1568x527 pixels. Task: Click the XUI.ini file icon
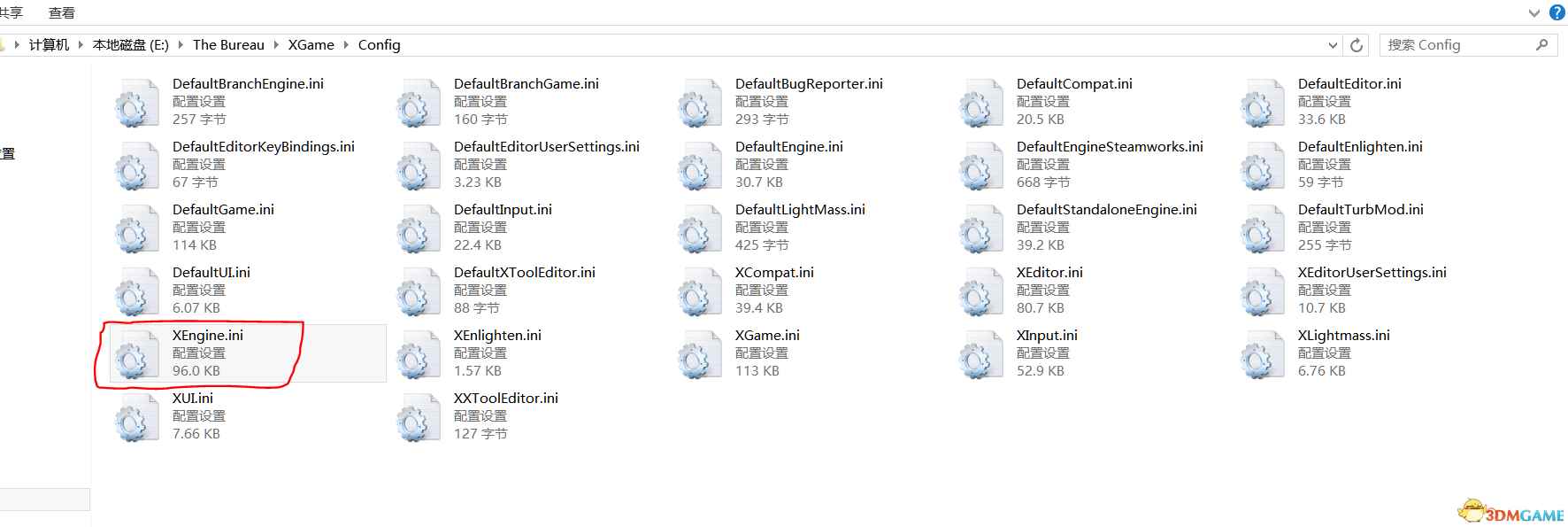pos(136,417)
